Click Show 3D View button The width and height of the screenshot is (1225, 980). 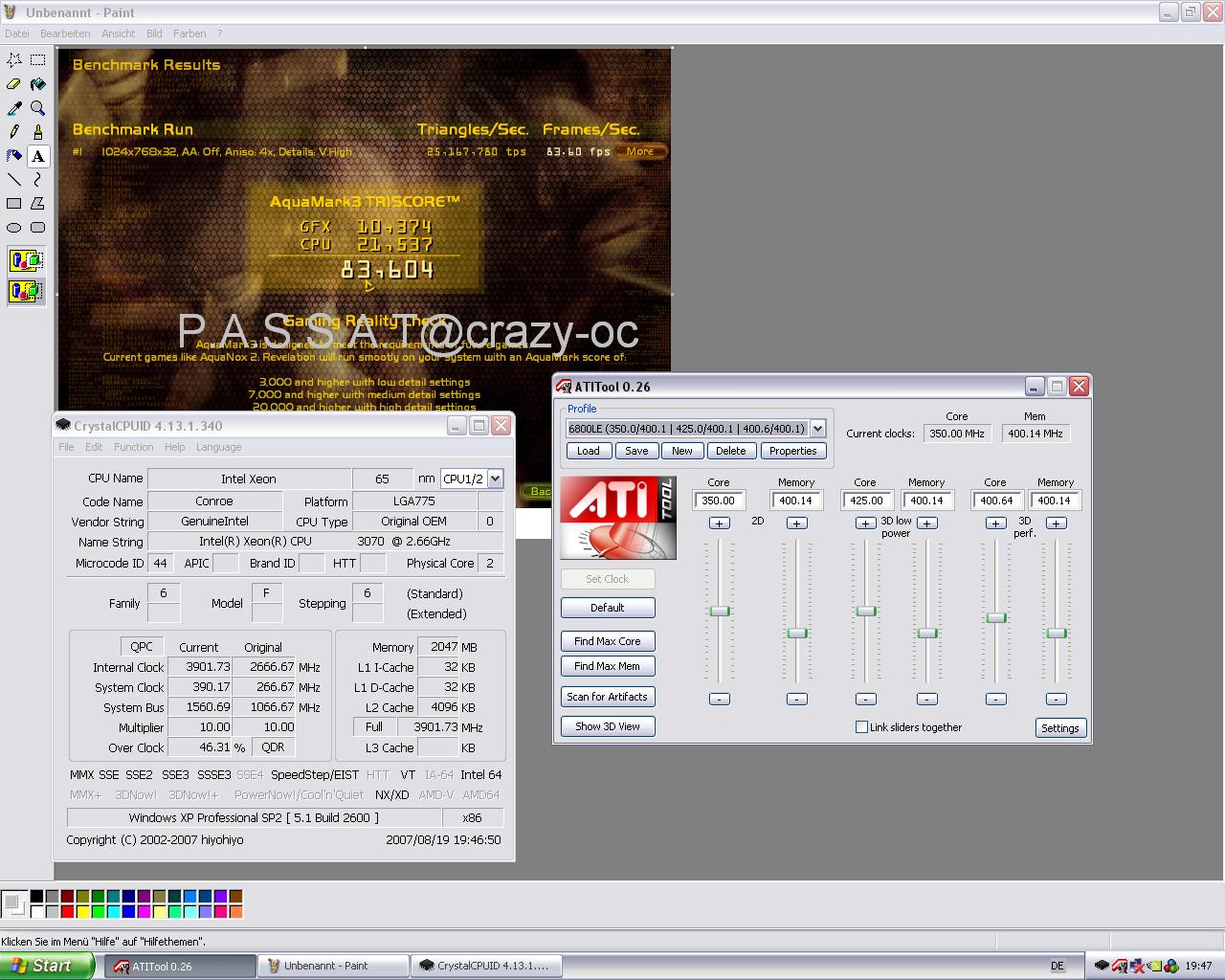point(608,726)
